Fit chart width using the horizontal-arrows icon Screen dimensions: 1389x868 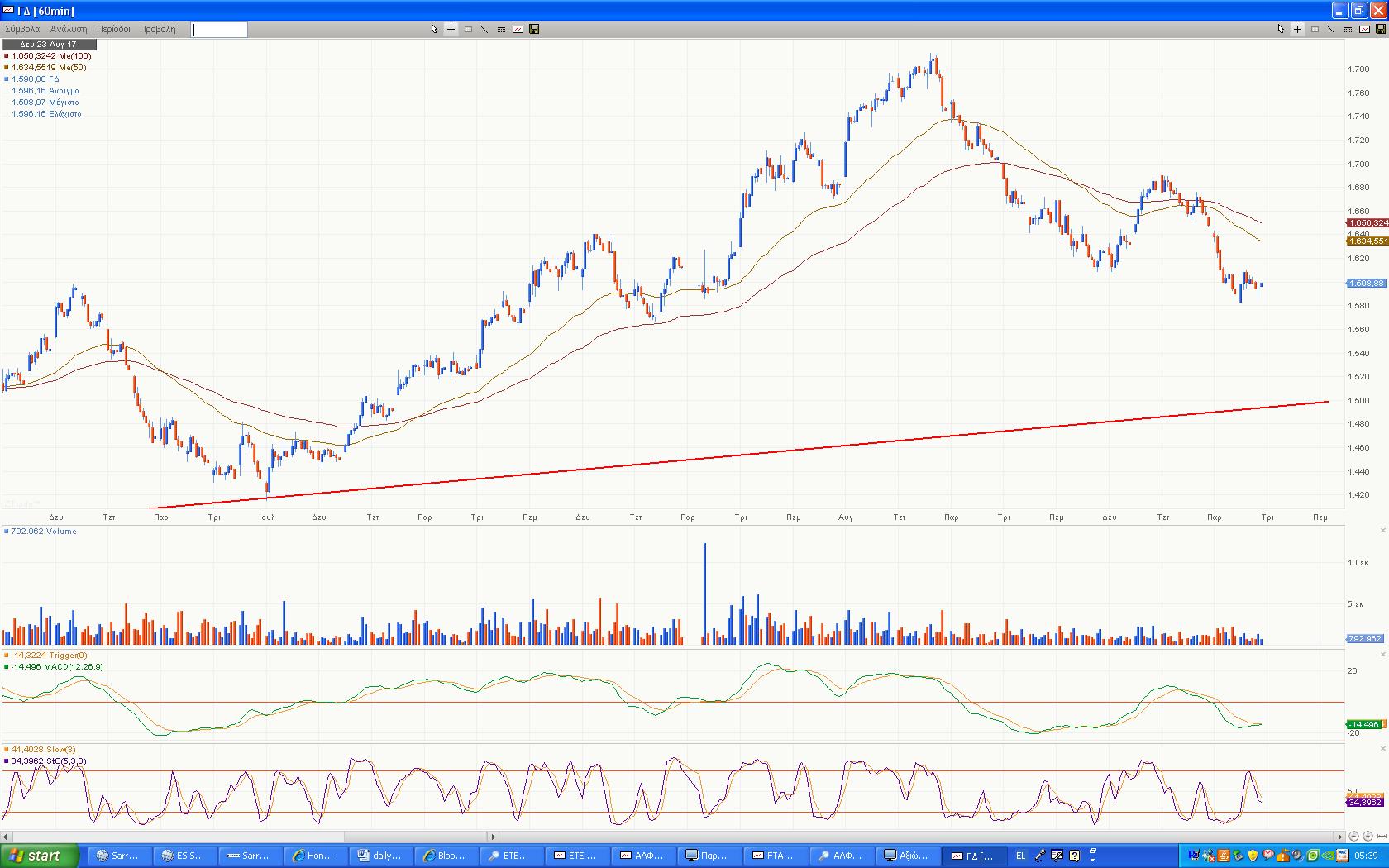coord(1381,837)
